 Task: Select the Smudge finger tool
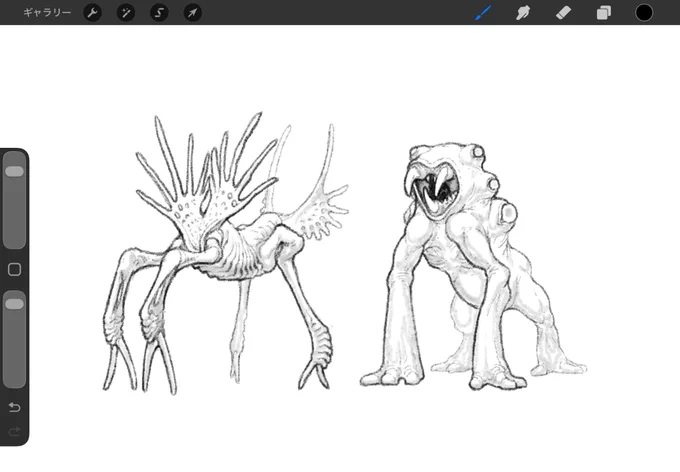(523, 13)
